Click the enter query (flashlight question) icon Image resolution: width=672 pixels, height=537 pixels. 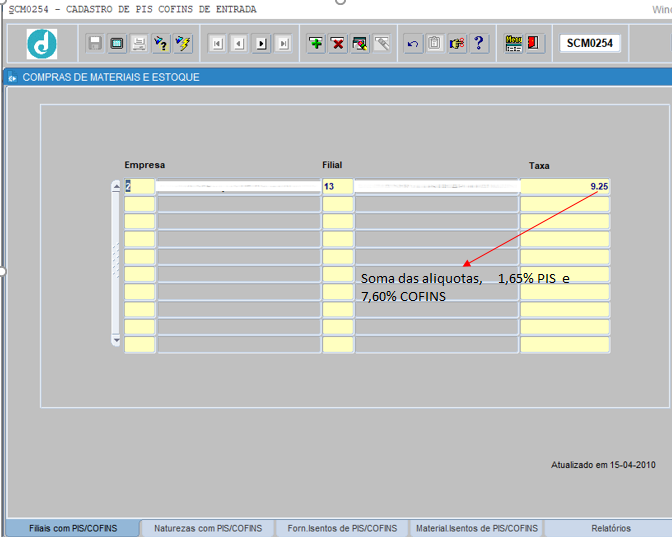pyautogui.click(x=161, y=43)
